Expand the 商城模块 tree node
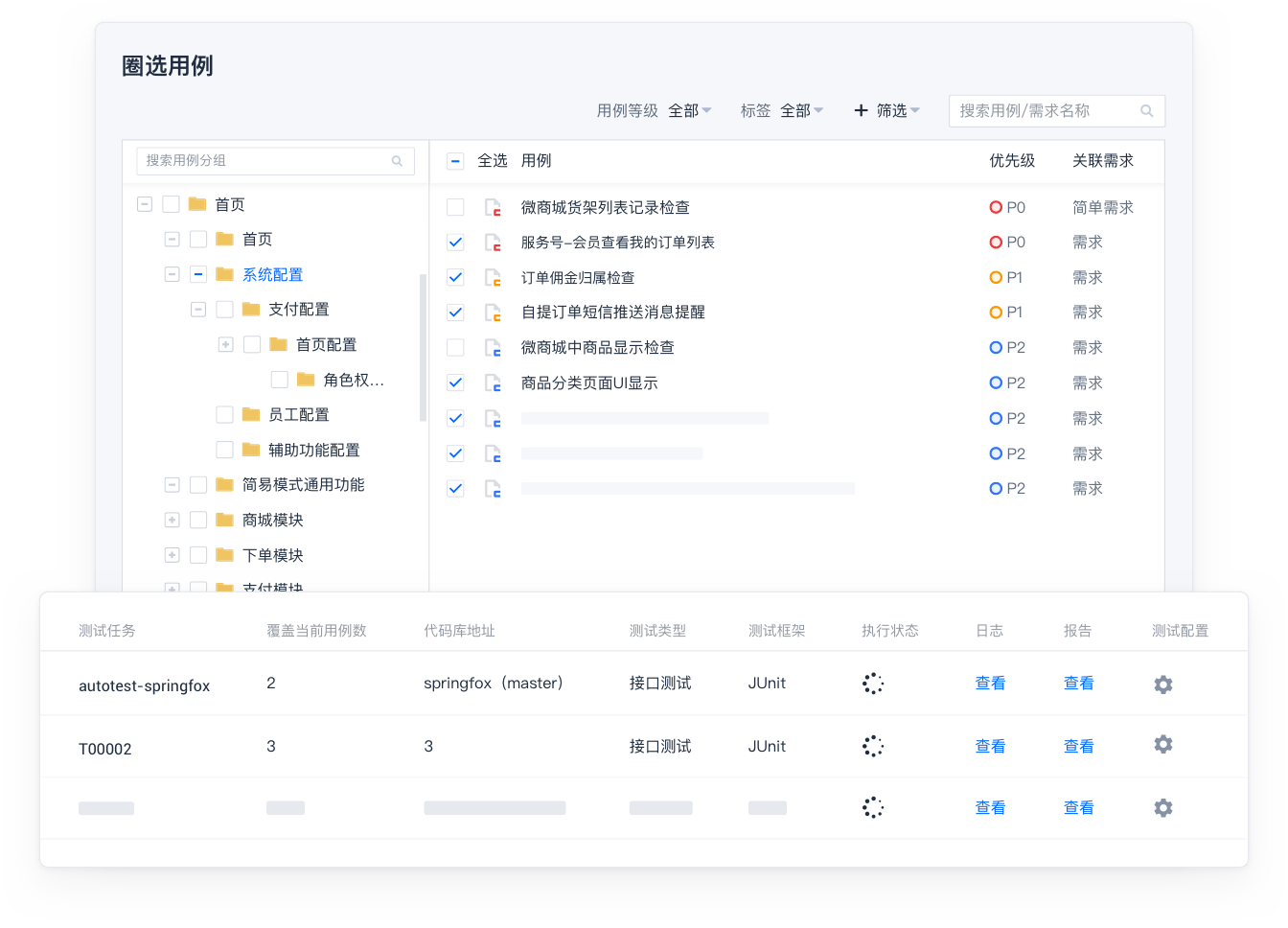The image size is (1288, 928). click(x=172, y=520)
